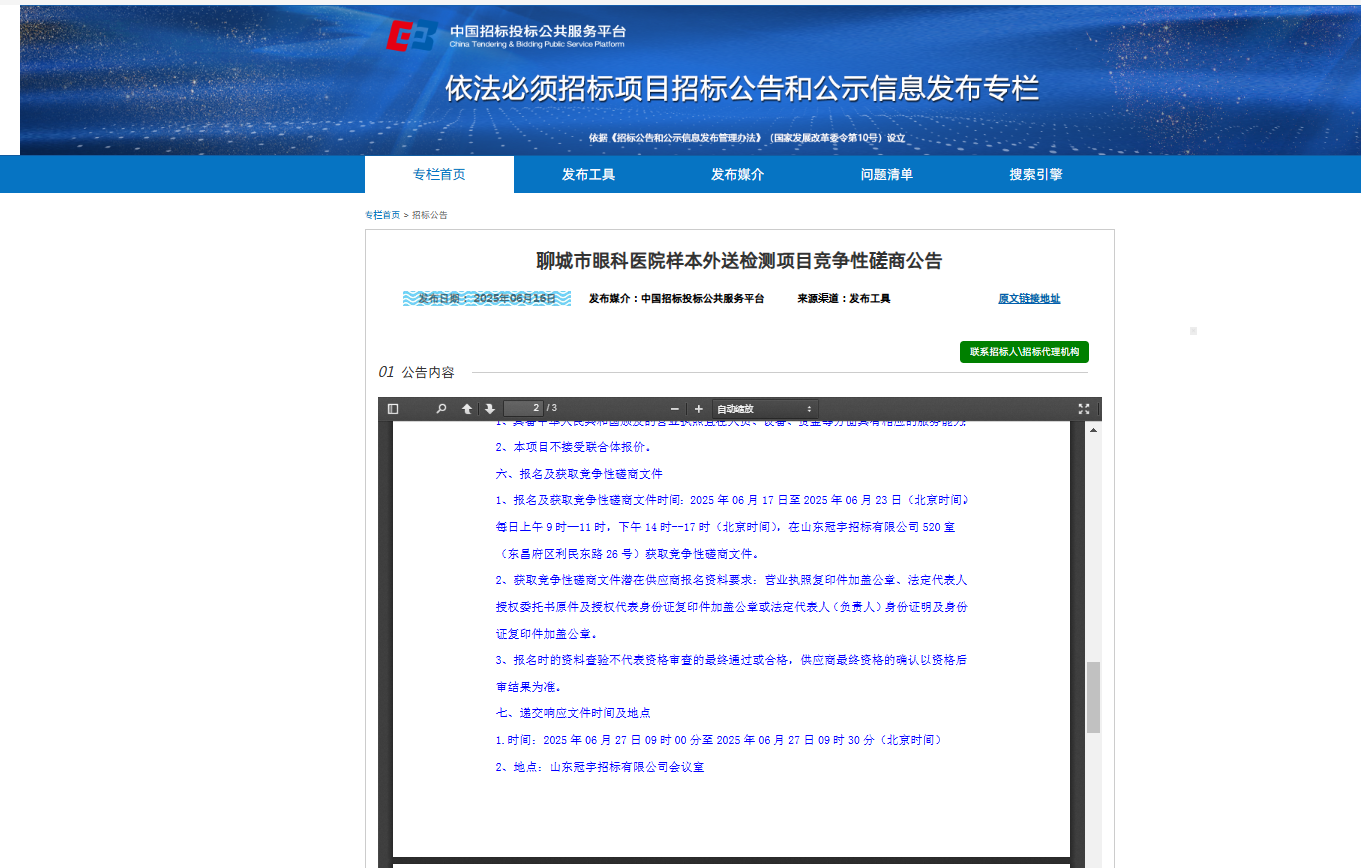The height and width of the screenshot is (868, 1361).
Task: Enable sidebar thumbnails visibility
Action: [x=392, y=408]
